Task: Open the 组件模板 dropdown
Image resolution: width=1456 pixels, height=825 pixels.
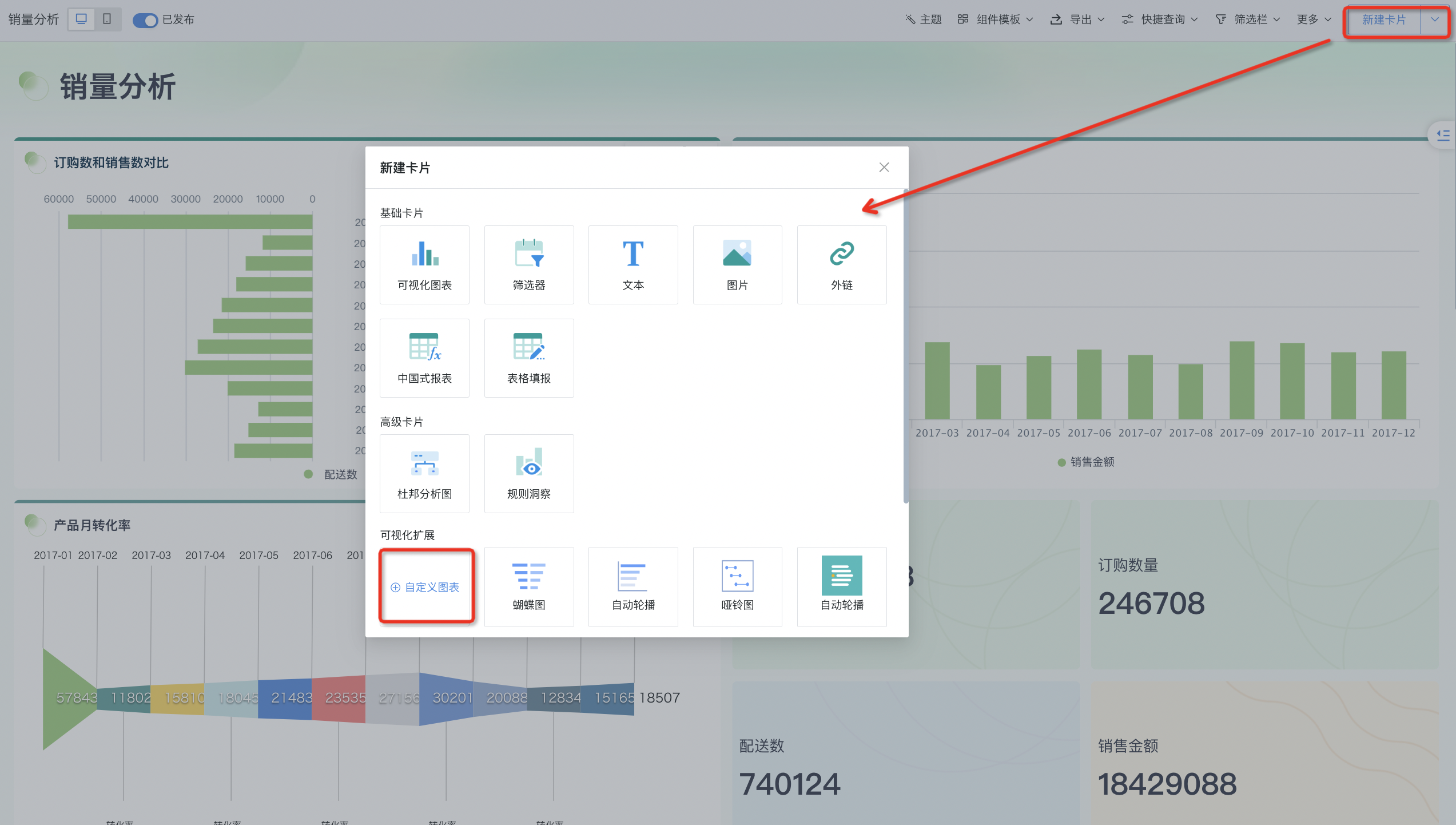Action: pyautogui.click(x=995, y=19)
